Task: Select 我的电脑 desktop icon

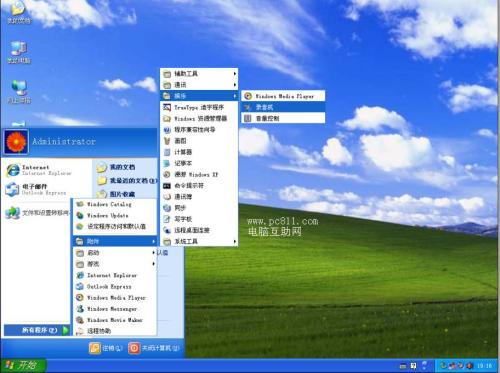Action: 19,52
